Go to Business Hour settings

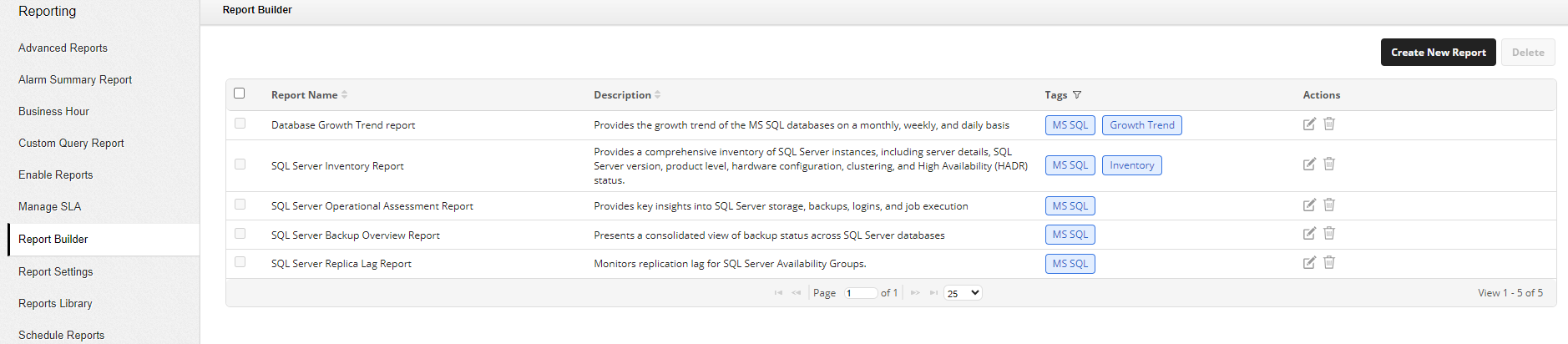pyautogui.click(x=53, y=112)
